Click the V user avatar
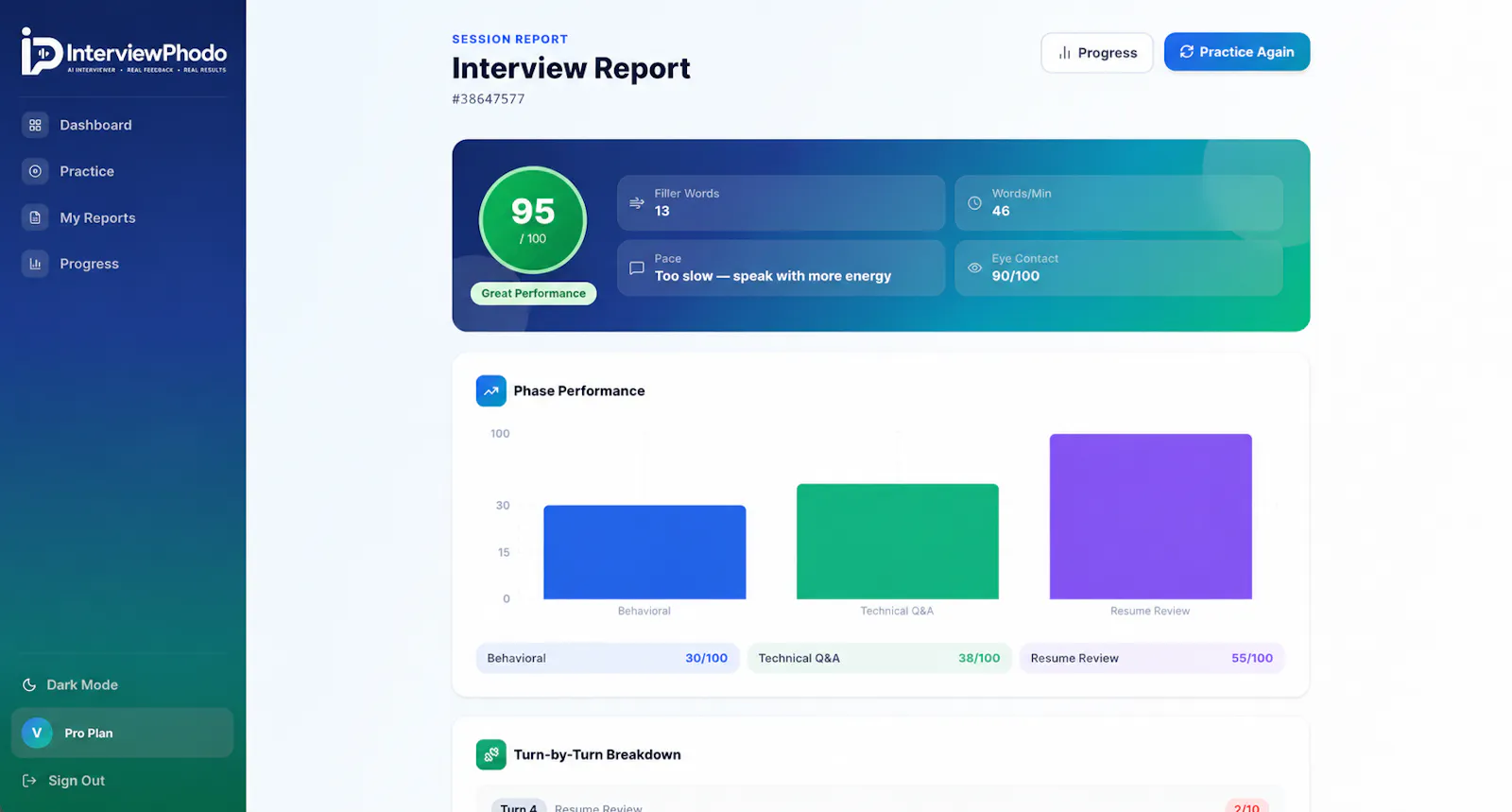 click(37, 733)
